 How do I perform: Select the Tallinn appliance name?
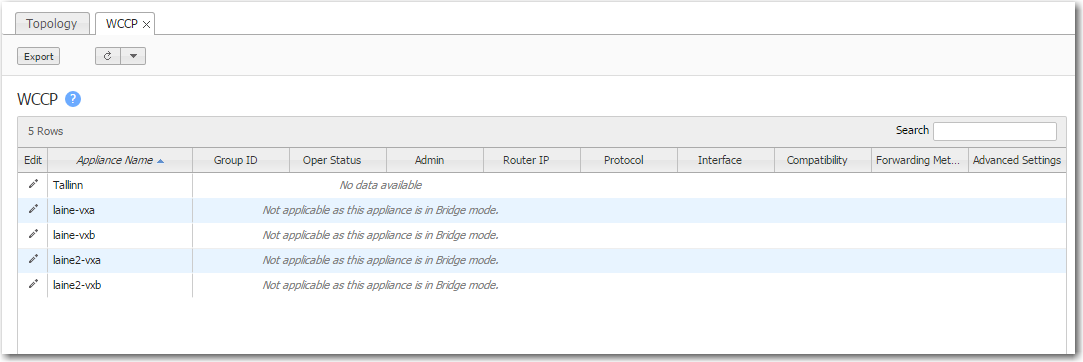[x=68, y=185]
